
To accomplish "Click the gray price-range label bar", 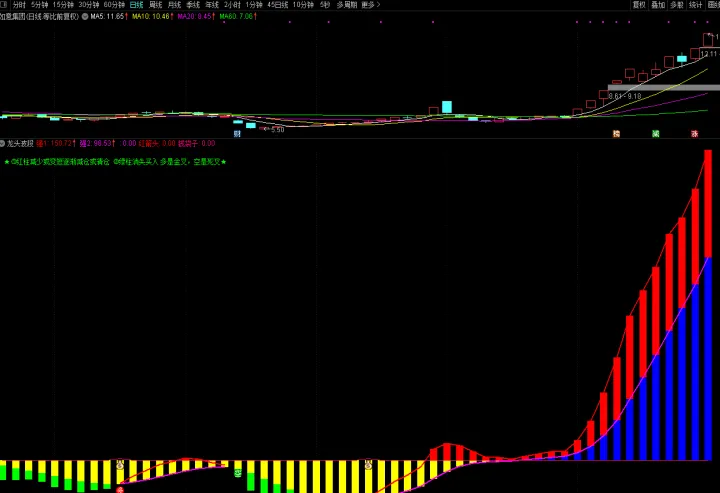I will (x=649, y=89).
